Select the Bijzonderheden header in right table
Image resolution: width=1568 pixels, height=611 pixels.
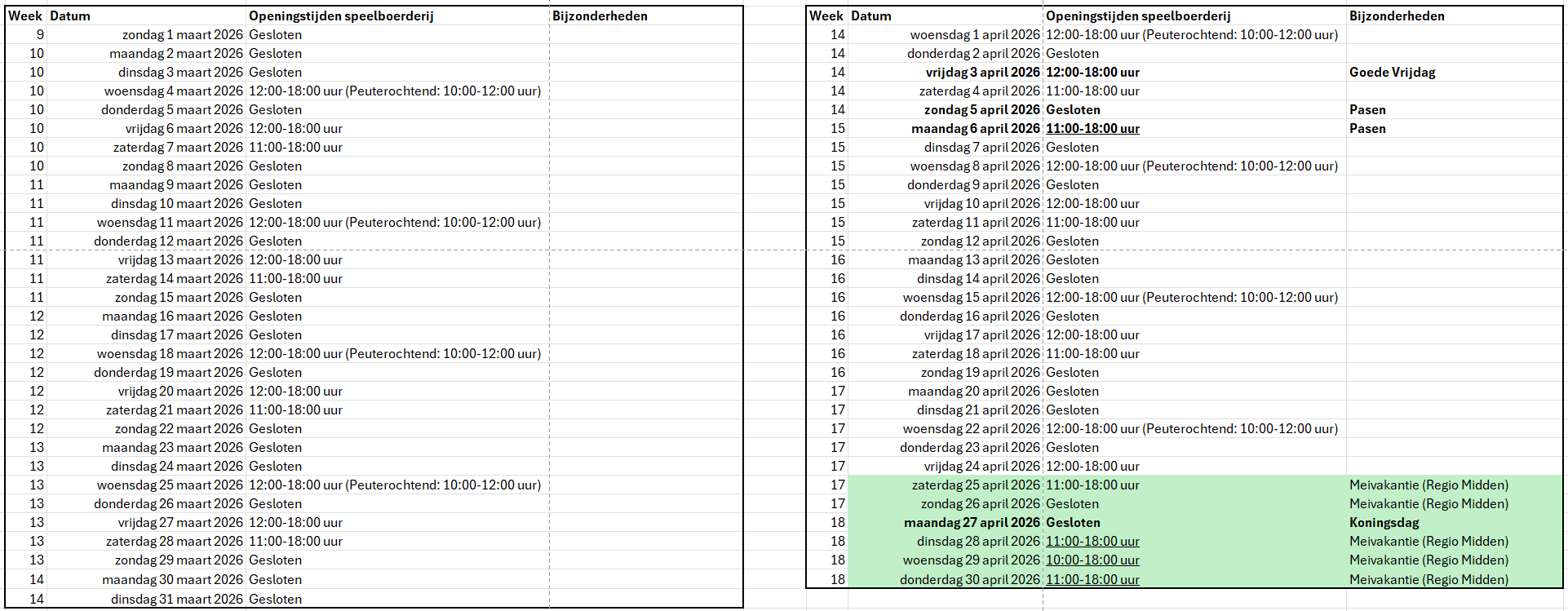pos(1396,16)
